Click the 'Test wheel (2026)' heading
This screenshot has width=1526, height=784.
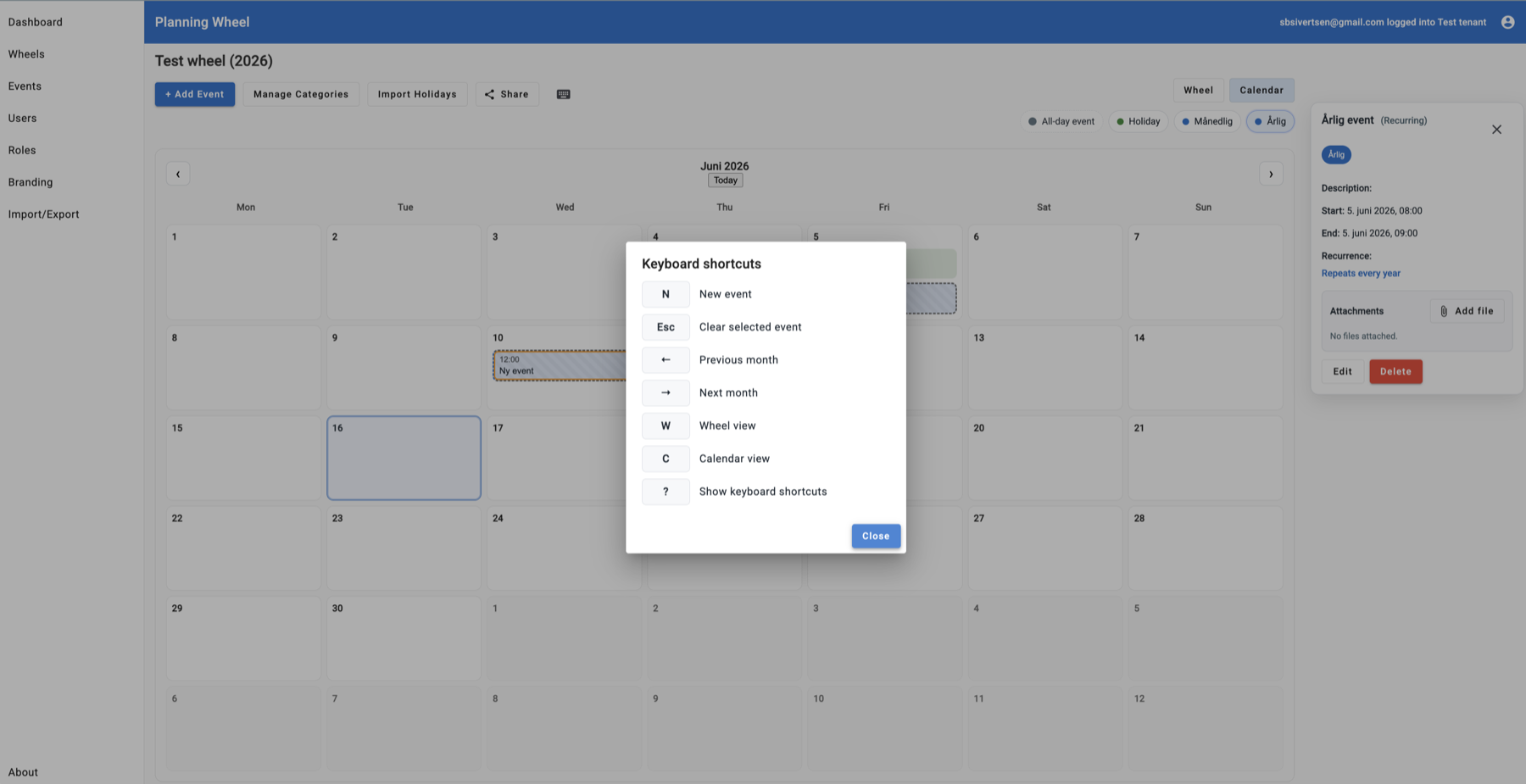pos(214,61)
